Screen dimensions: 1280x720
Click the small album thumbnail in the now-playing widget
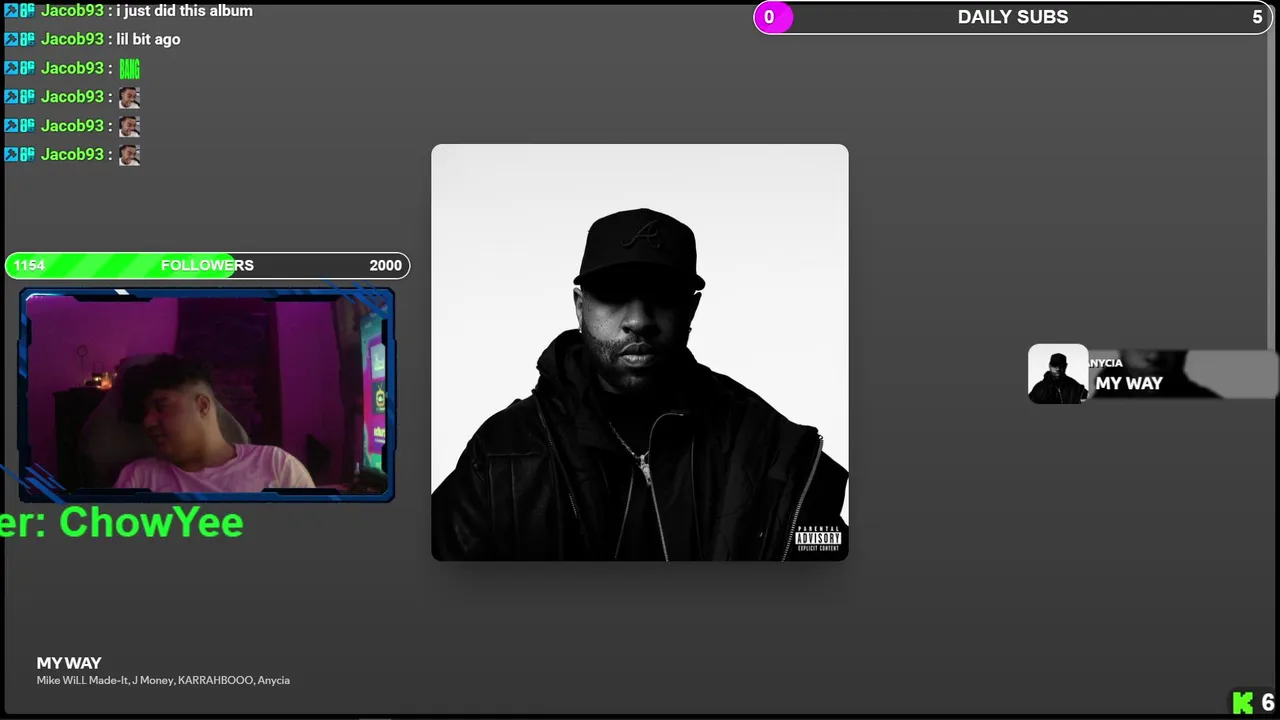tap(1058, 374)
